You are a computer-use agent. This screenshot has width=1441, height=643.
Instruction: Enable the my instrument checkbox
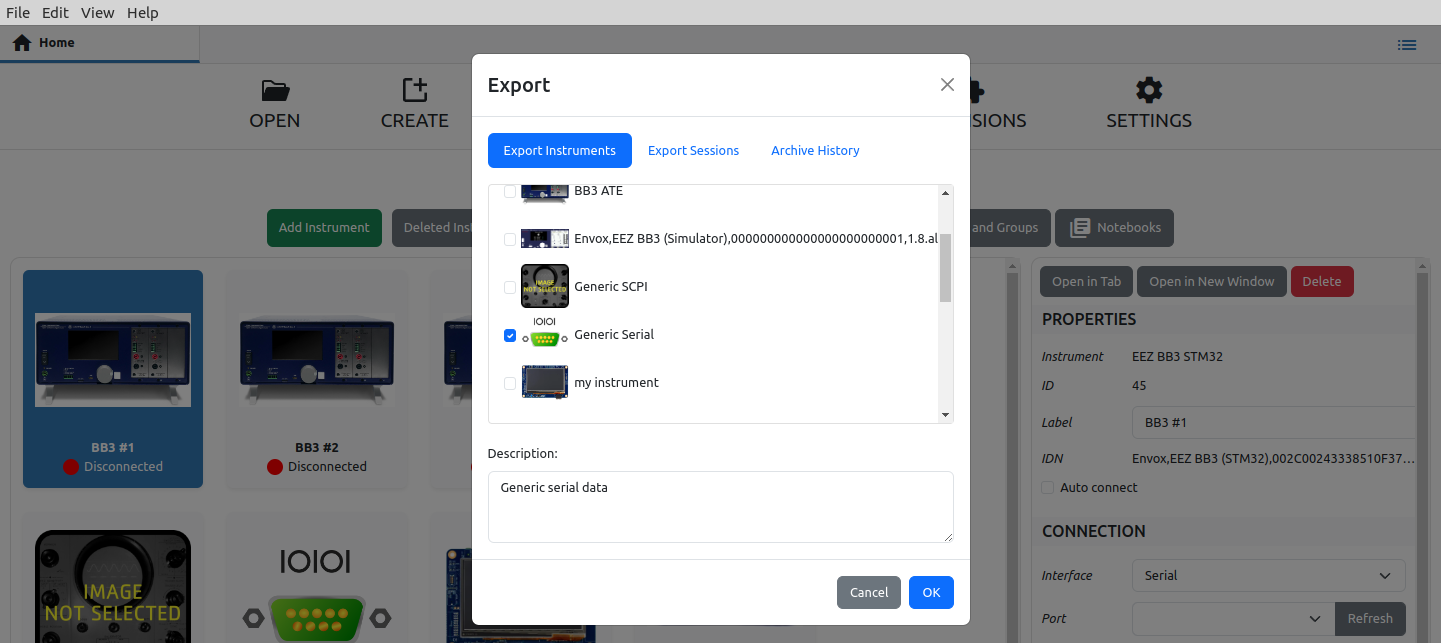510,384
